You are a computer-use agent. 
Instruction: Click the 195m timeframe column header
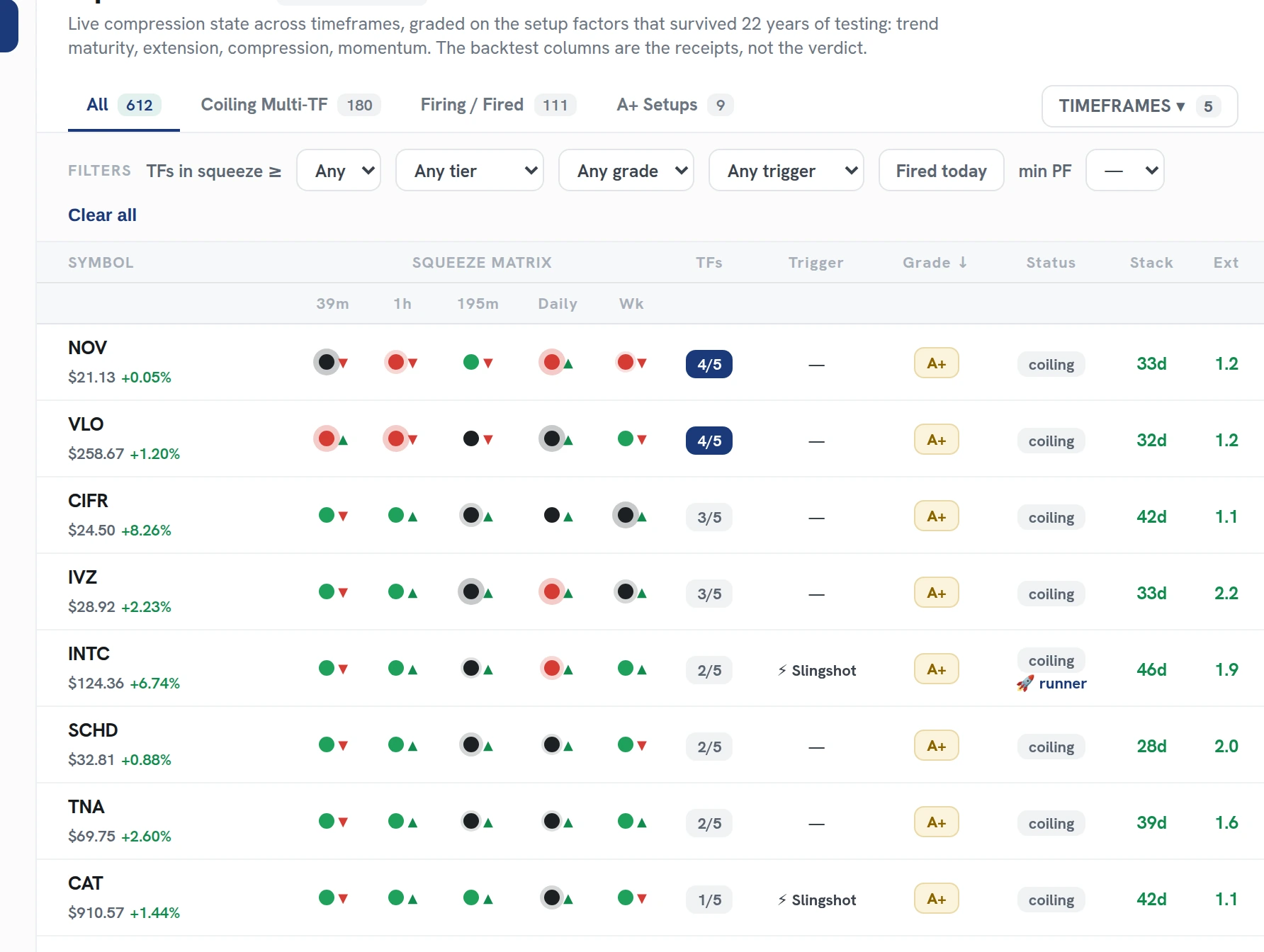[x=478, y=304]
